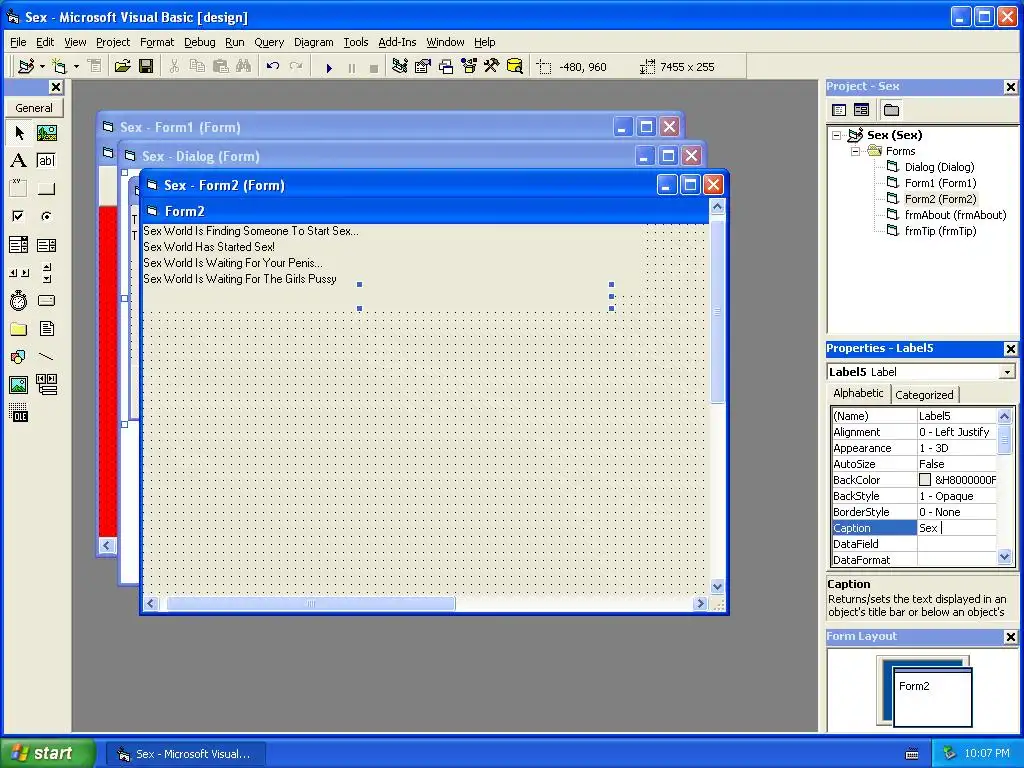Open the Add-Ins menu
Viewport: 1024px width, 768px height.
pyautogui.click(x=397, y=42)
